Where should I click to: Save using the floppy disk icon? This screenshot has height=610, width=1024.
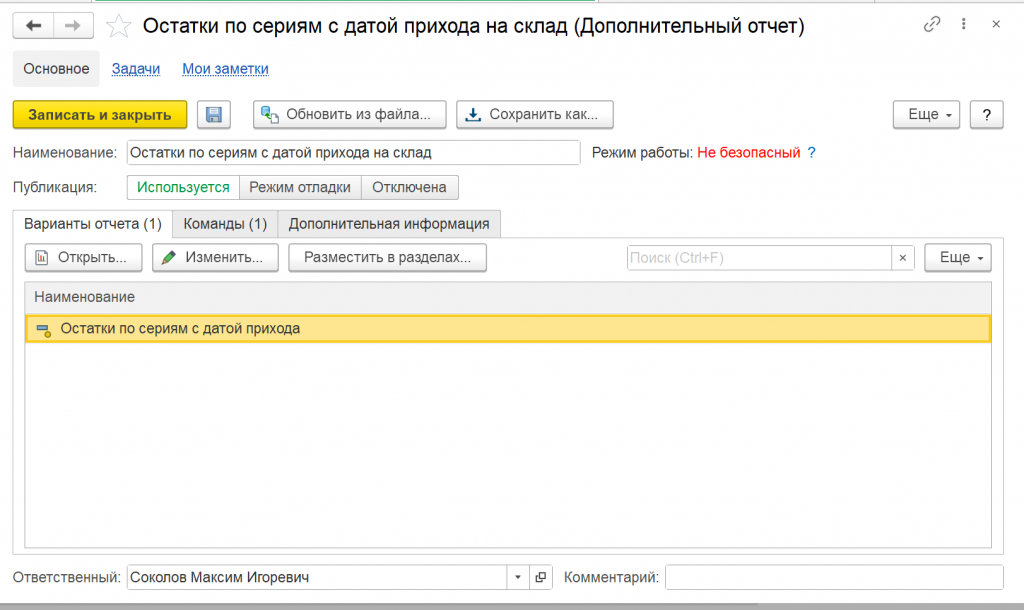[x=214, y=115]
